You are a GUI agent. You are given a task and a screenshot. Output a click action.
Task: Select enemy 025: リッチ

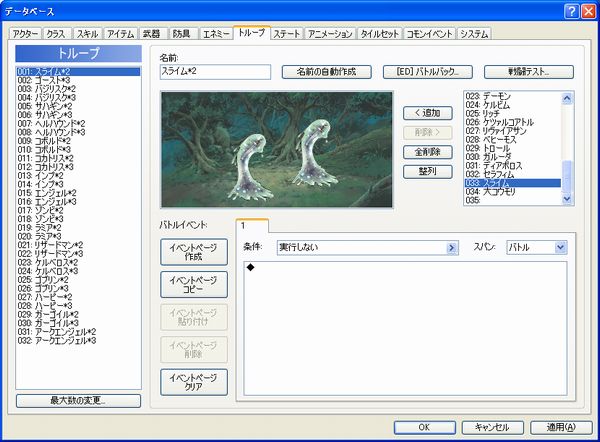coord(513,114)
